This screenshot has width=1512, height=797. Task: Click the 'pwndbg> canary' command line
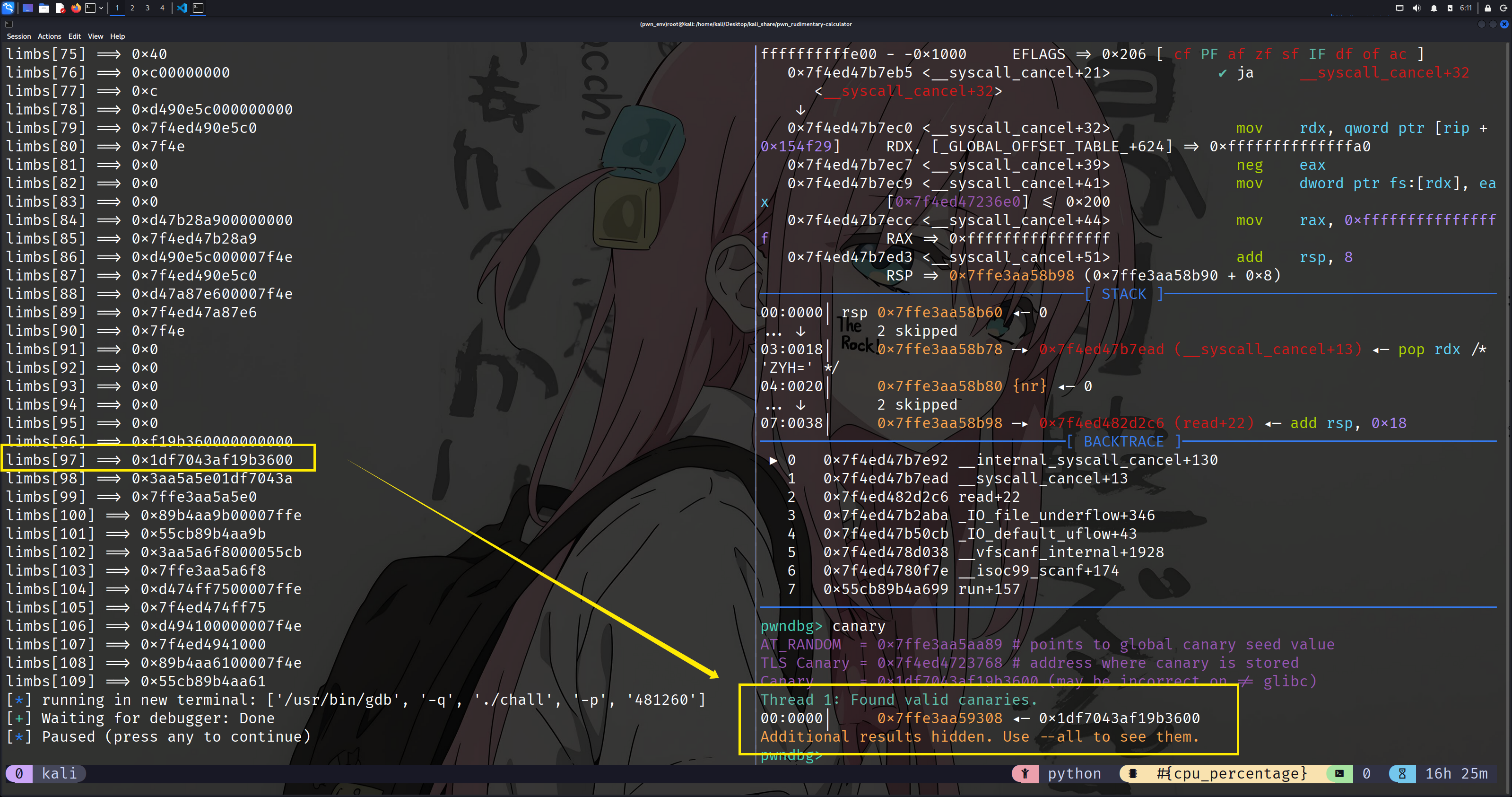coord(823,626)
